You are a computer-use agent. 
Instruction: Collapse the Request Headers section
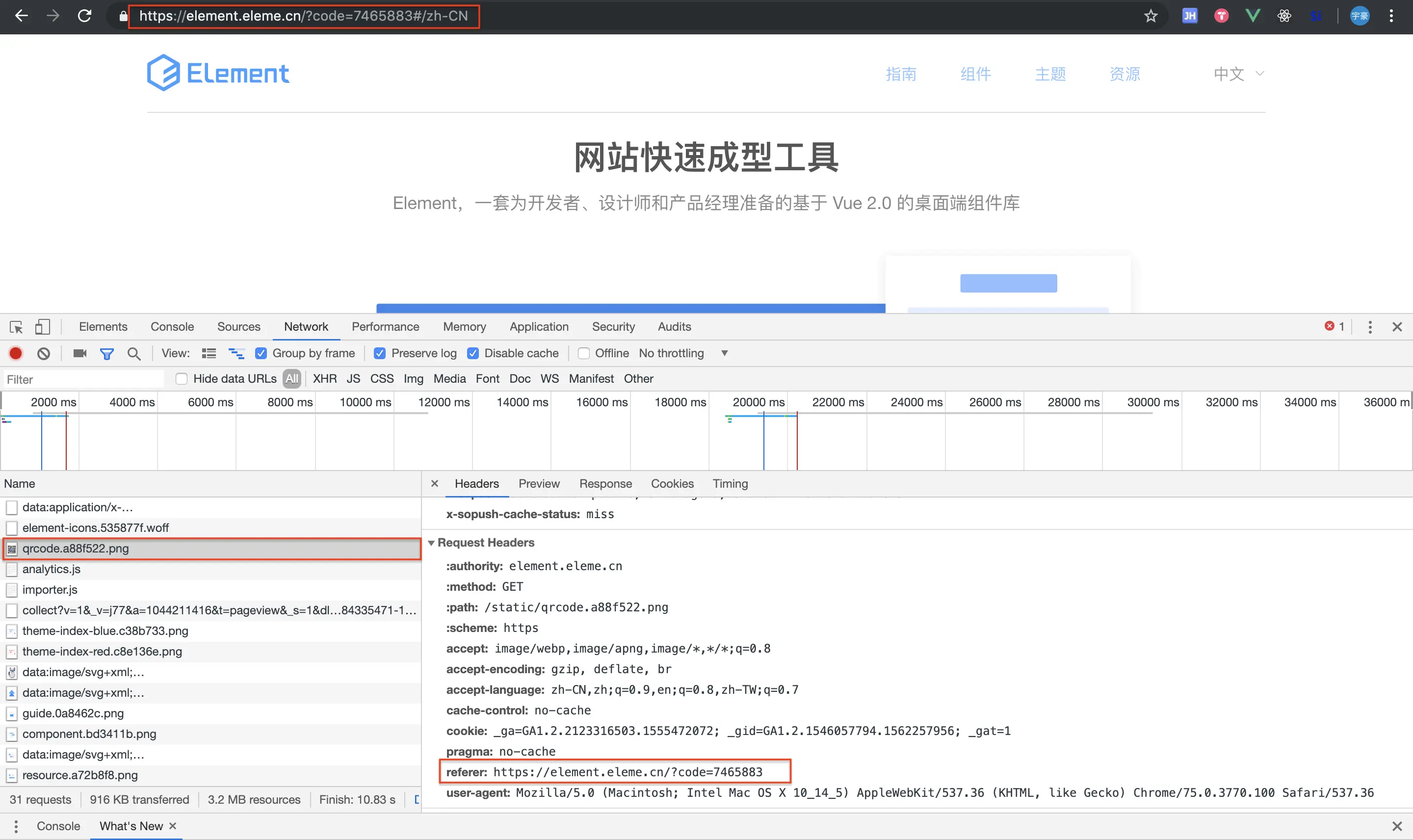click(431, 542)
